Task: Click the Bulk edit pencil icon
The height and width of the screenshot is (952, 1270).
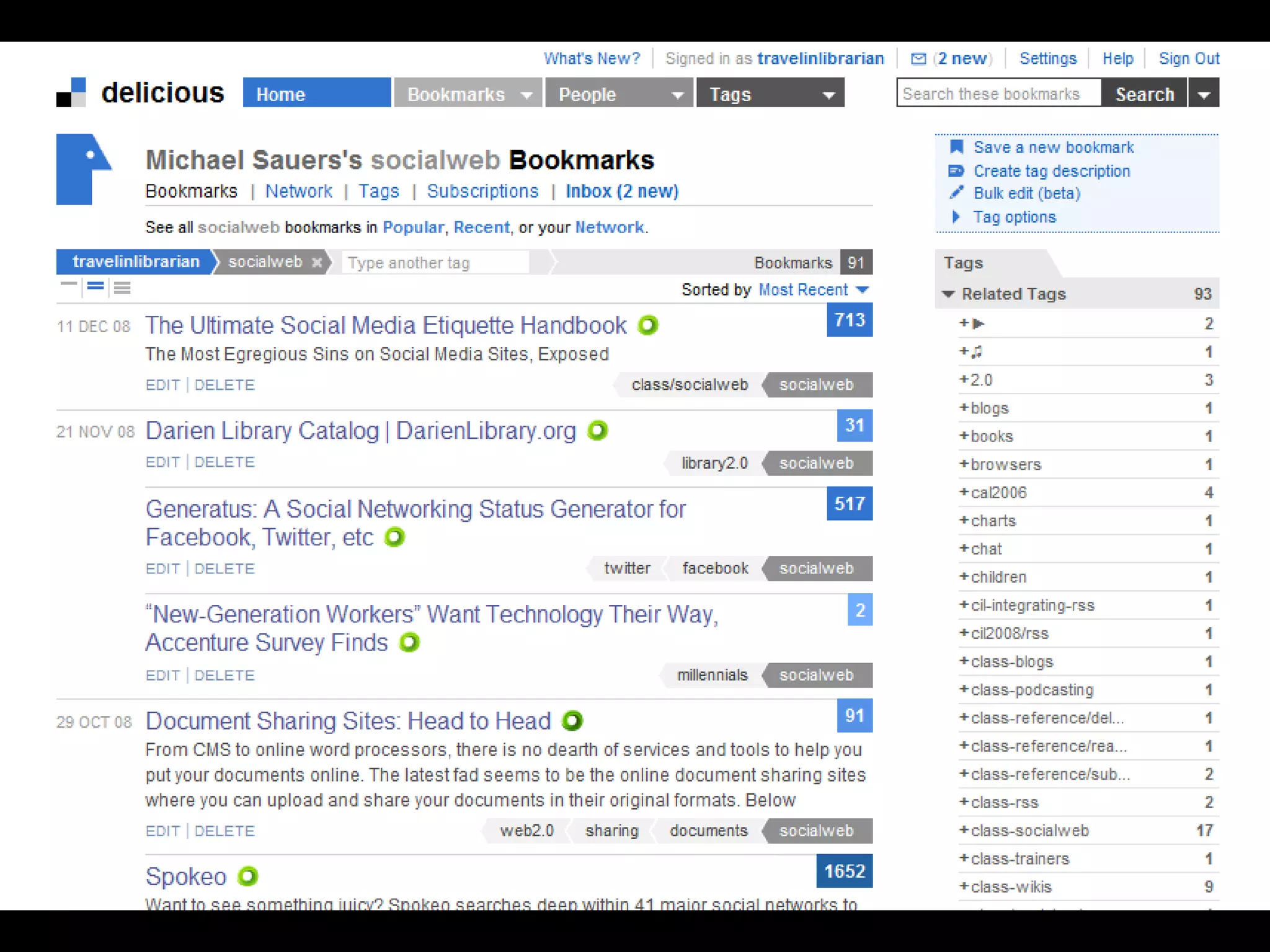Action: (956, 193)
